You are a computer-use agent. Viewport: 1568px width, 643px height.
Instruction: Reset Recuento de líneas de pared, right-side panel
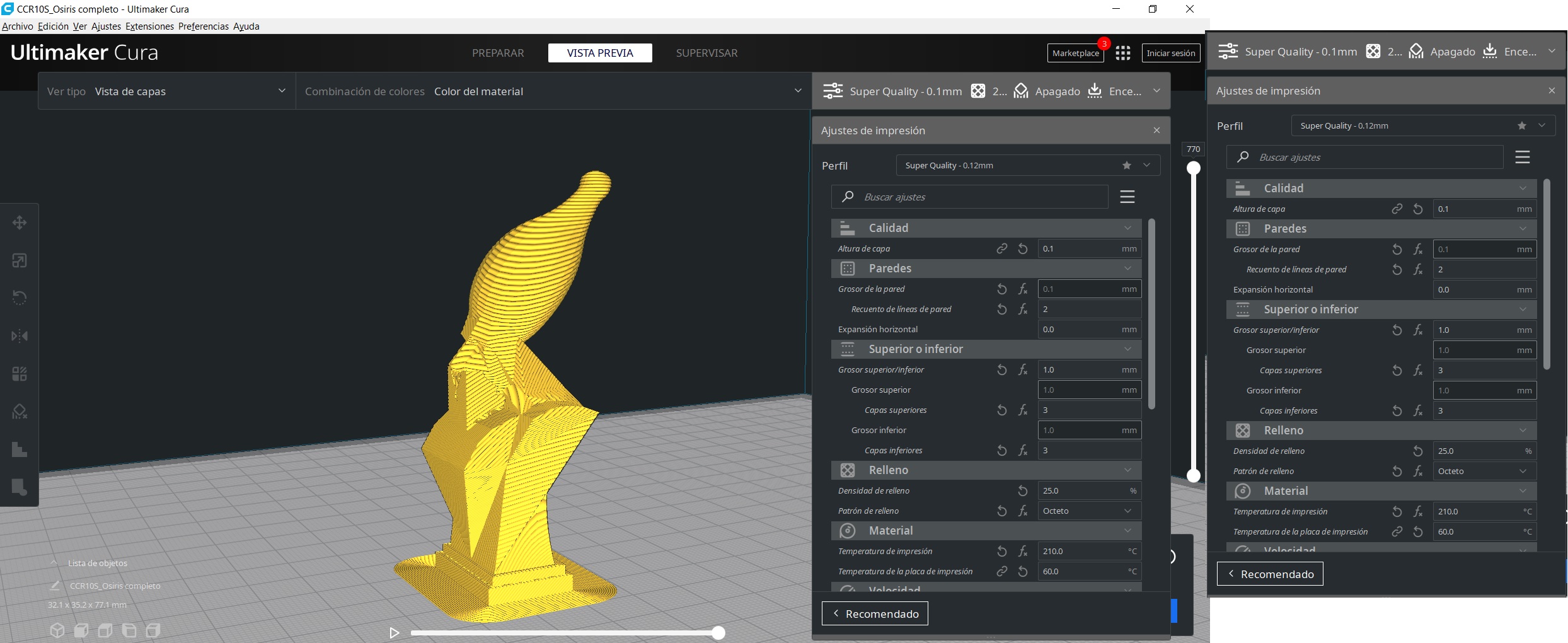coord(1397,269)
